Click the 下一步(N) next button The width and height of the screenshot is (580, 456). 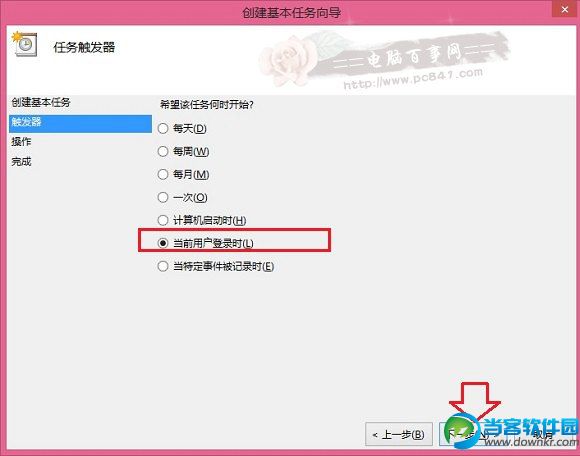coord(468,434)
